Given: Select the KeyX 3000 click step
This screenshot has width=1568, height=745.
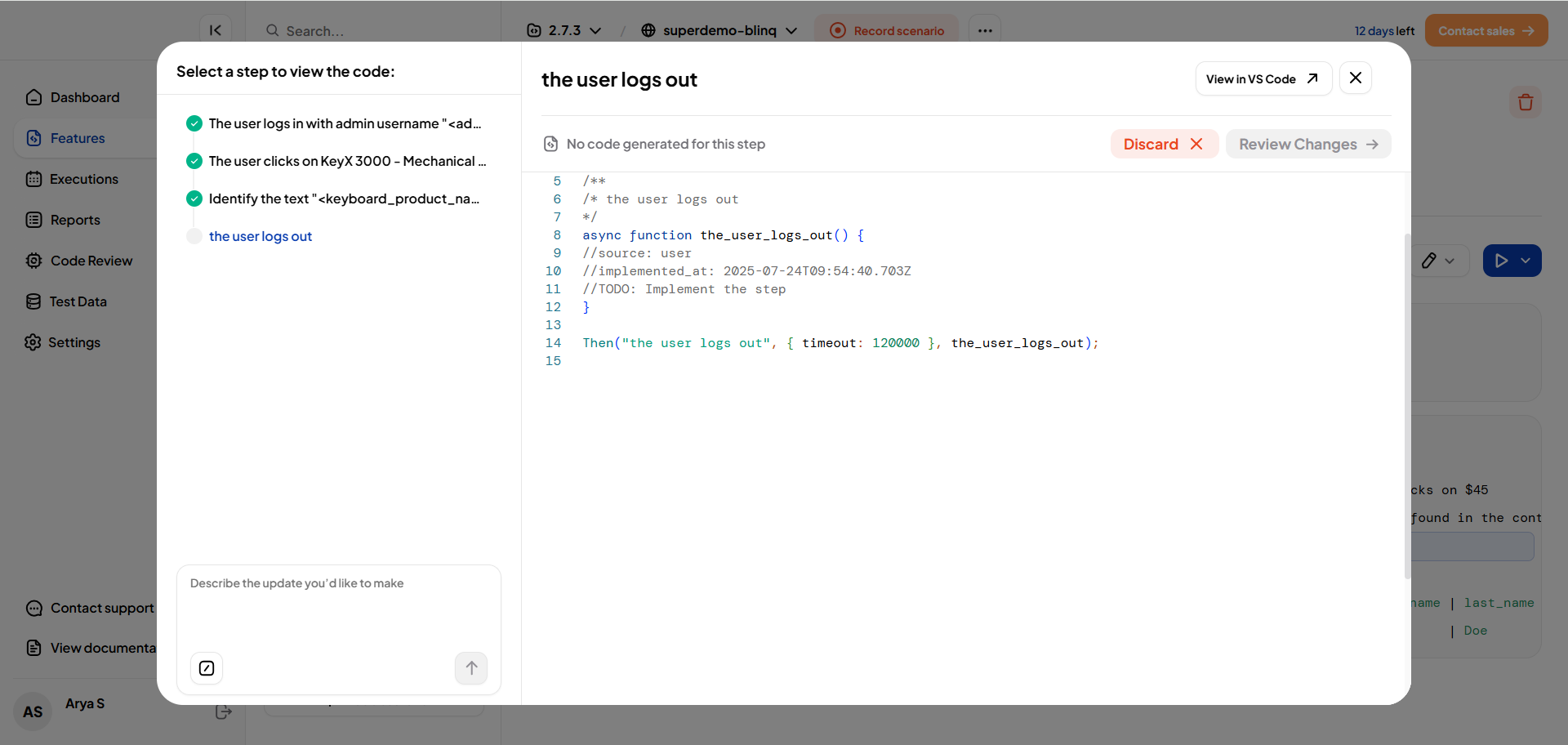Looking at the screenshot, I should point(346,161).
